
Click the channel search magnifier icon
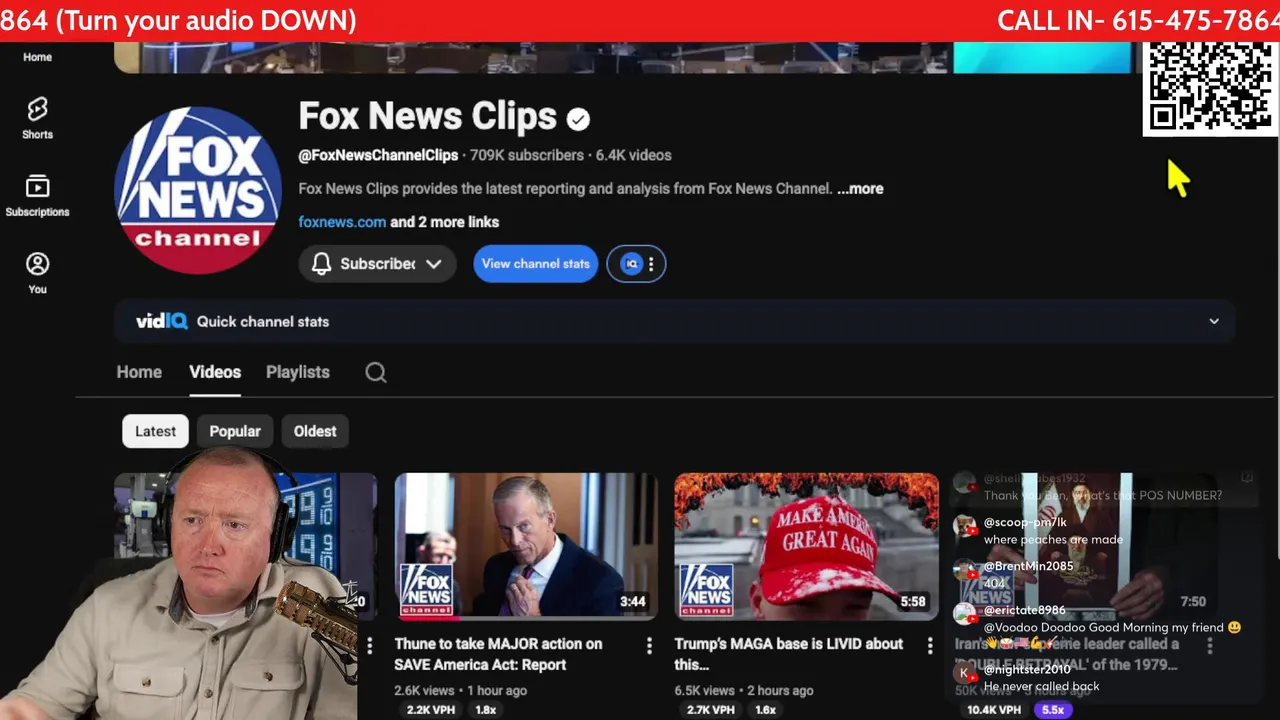click(x=376, y=373)
